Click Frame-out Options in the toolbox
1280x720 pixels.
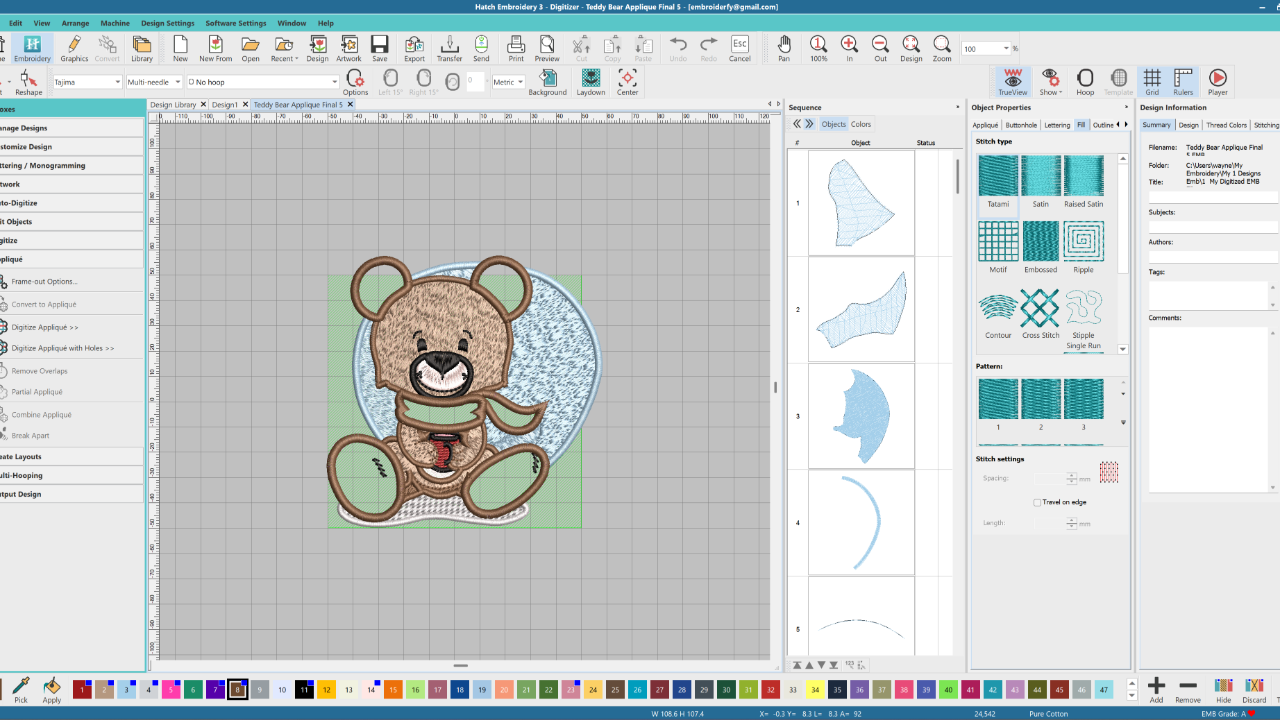(44, 281)
